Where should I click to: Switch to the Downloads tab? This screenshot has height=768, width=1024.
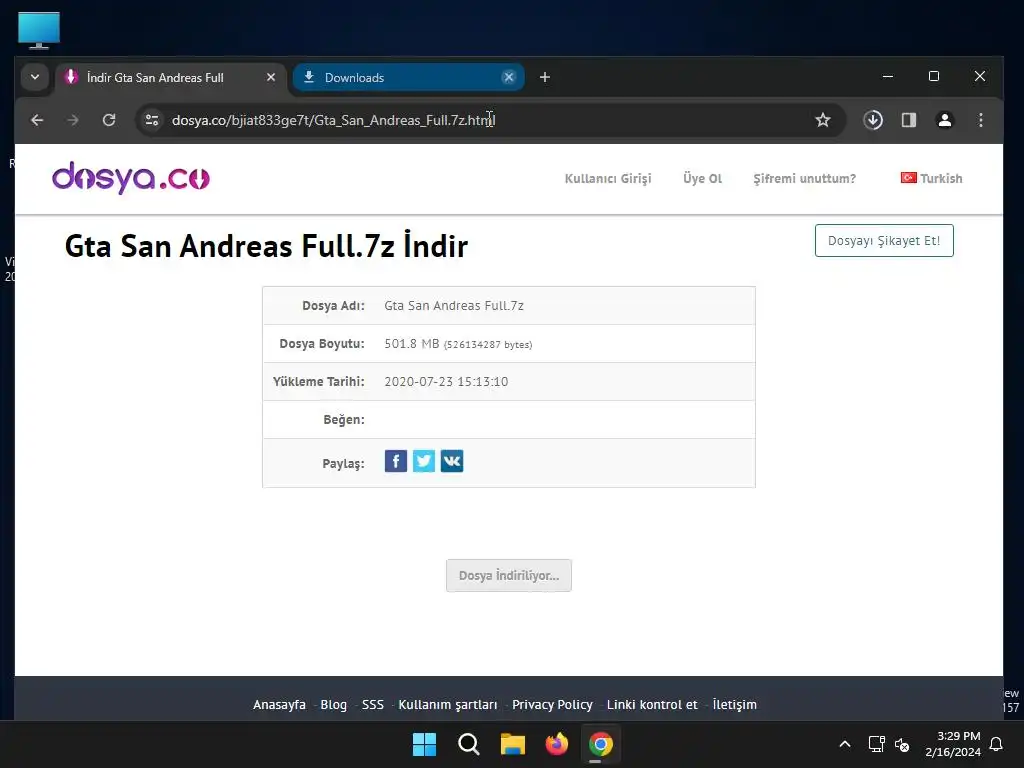pyautogui.click(x=408, y=77)
